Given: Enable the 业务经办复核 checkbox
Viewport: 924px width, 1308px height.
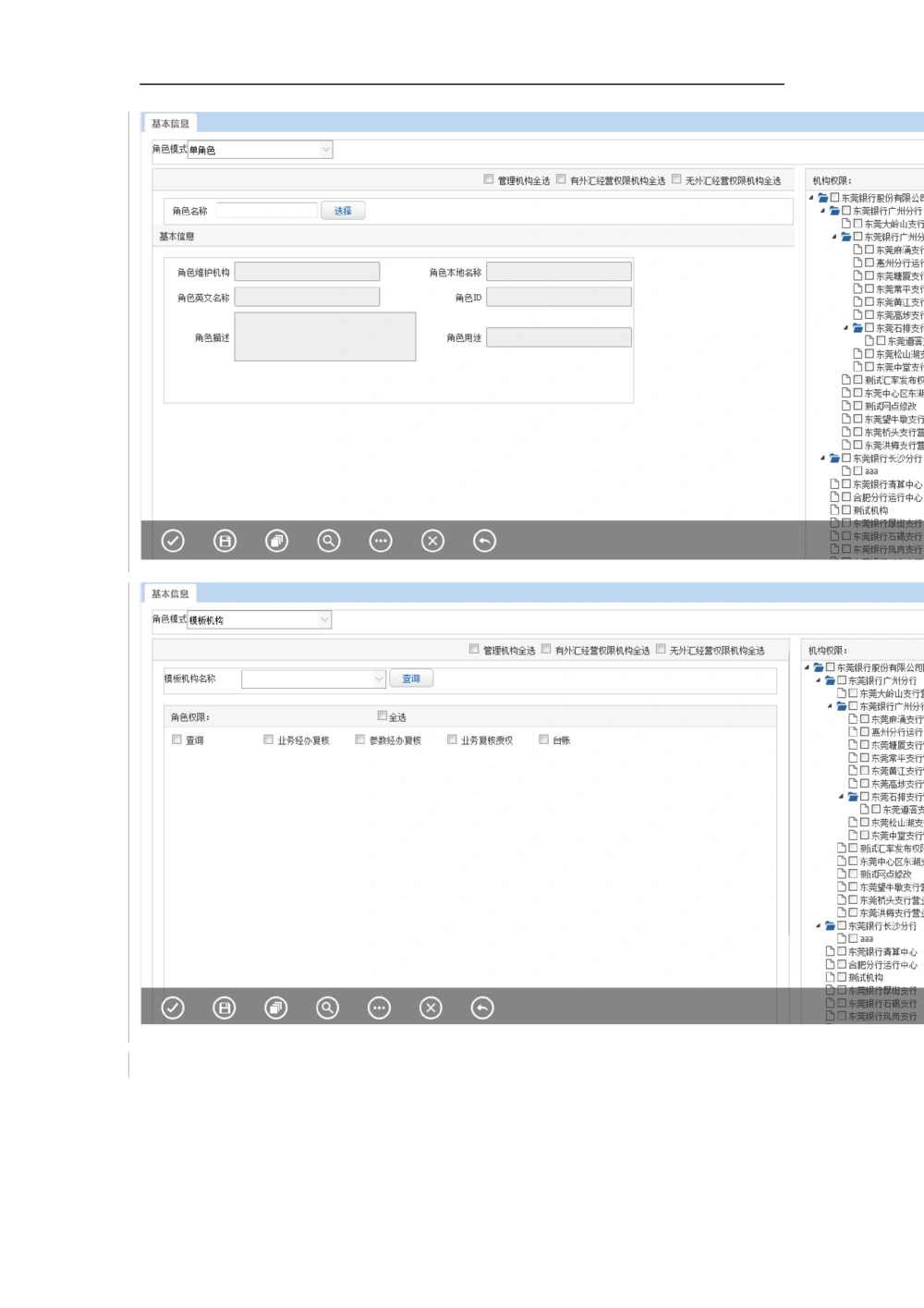Looking at the screenshot, I should click(269, 740).
